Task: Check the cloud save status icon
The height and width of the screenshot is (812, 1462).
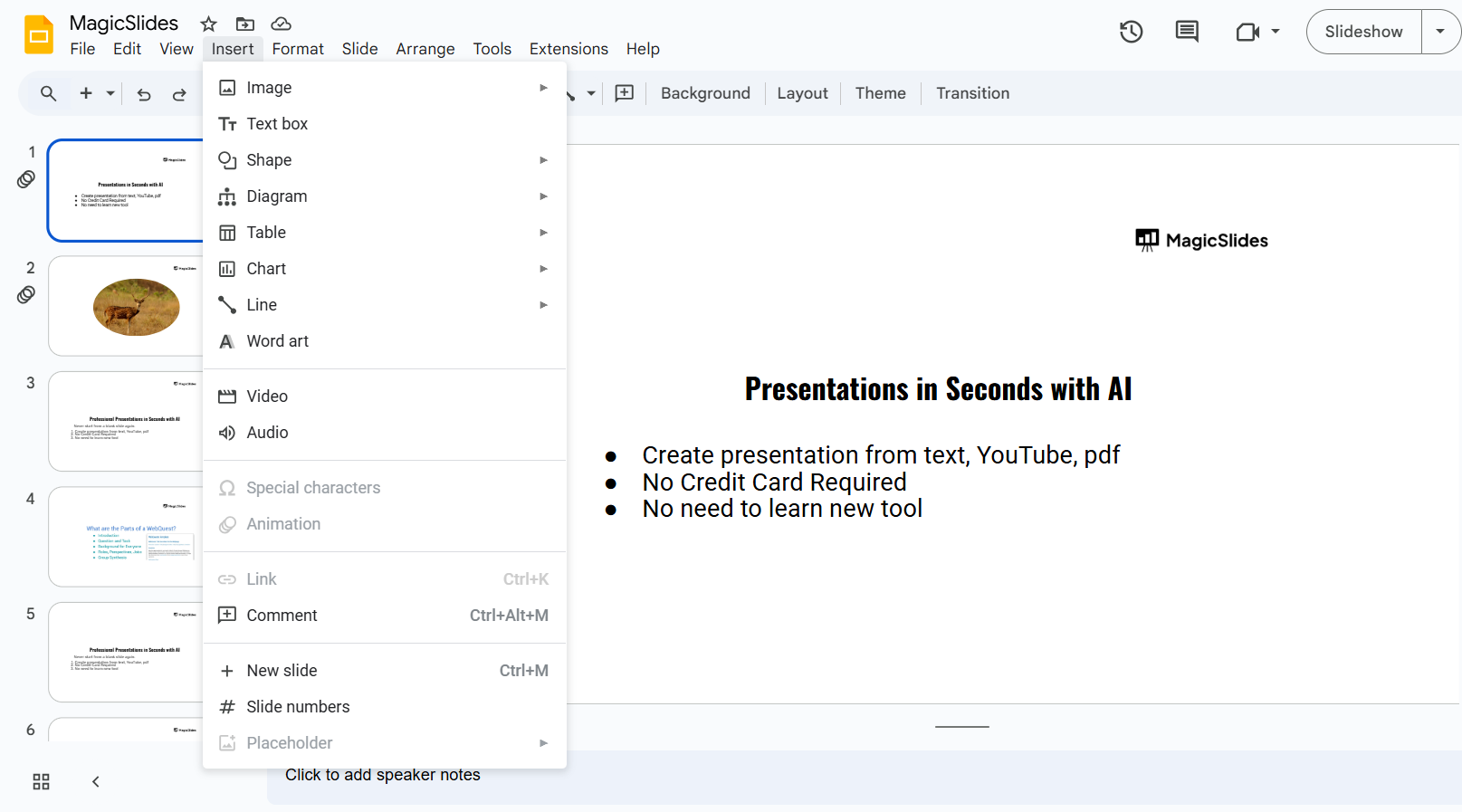Action: (x=282, y=24)
